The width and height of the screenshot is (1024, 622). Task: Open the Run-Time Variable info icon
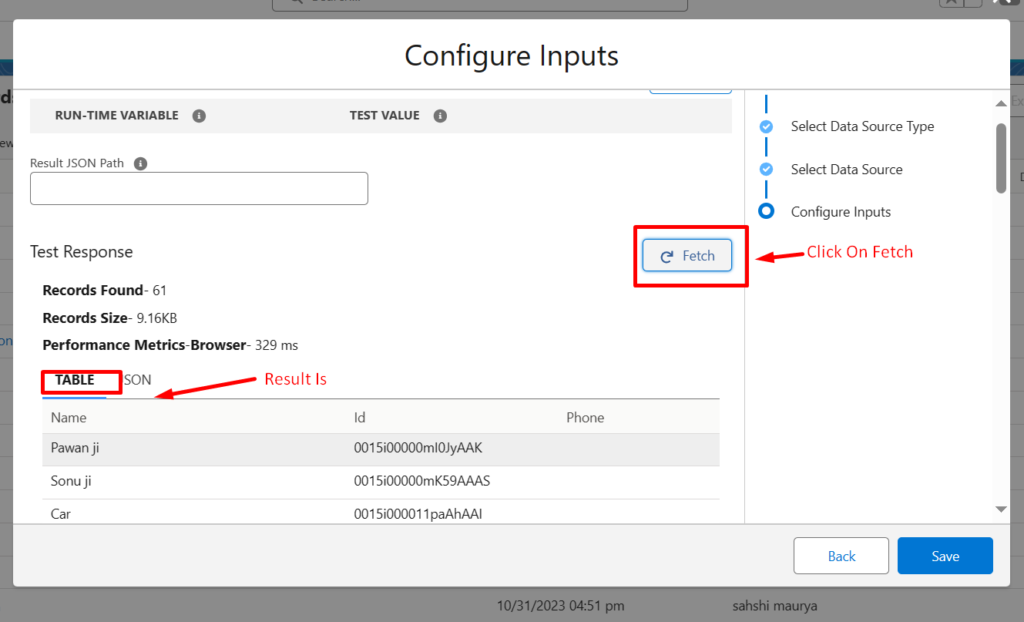[199, 116]
